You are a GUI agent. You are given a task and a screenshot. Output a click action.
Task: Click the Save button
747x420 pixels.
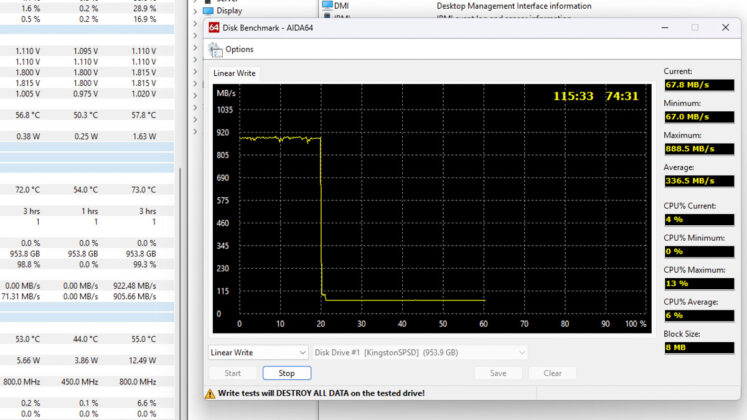click(498, 373)
